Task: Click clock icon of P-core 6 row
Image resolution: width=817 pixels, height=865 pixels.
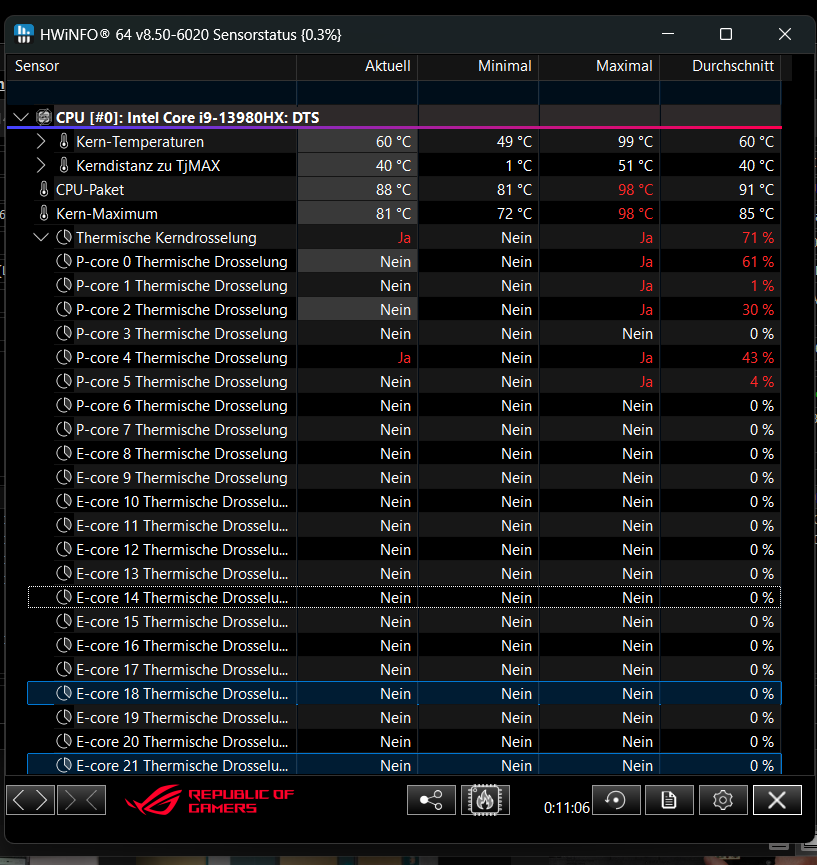Action: [64, 405]
